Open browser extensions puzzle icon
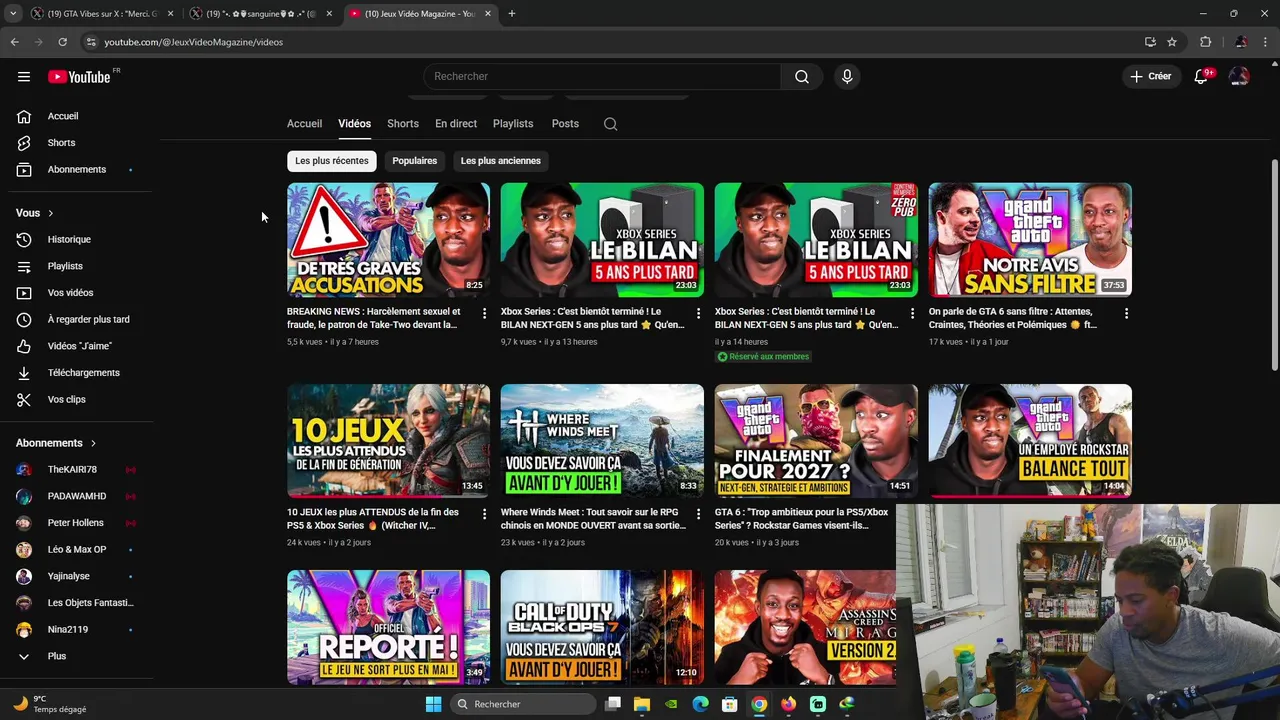The width and height of the screenshot is (1280, 720). 1205,42
